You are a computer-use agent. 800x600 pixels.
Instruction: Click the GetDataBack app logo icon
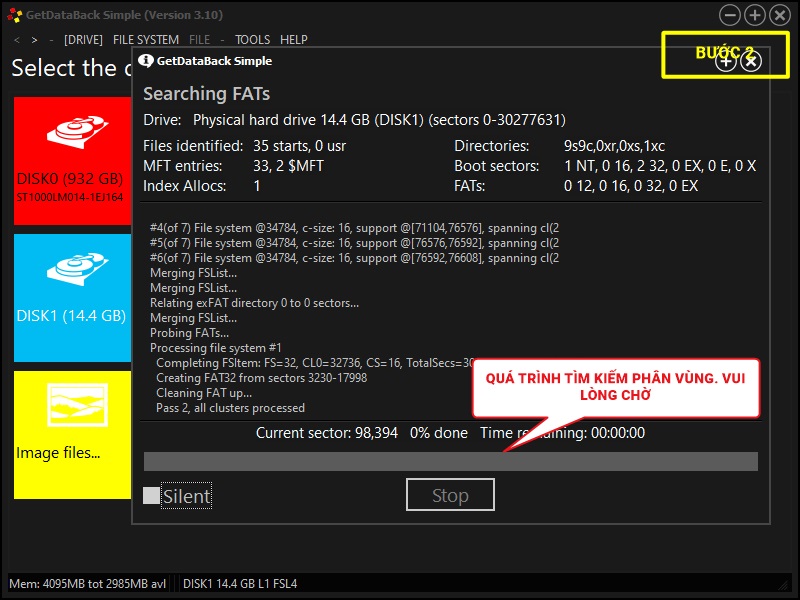tap(14, 15)
